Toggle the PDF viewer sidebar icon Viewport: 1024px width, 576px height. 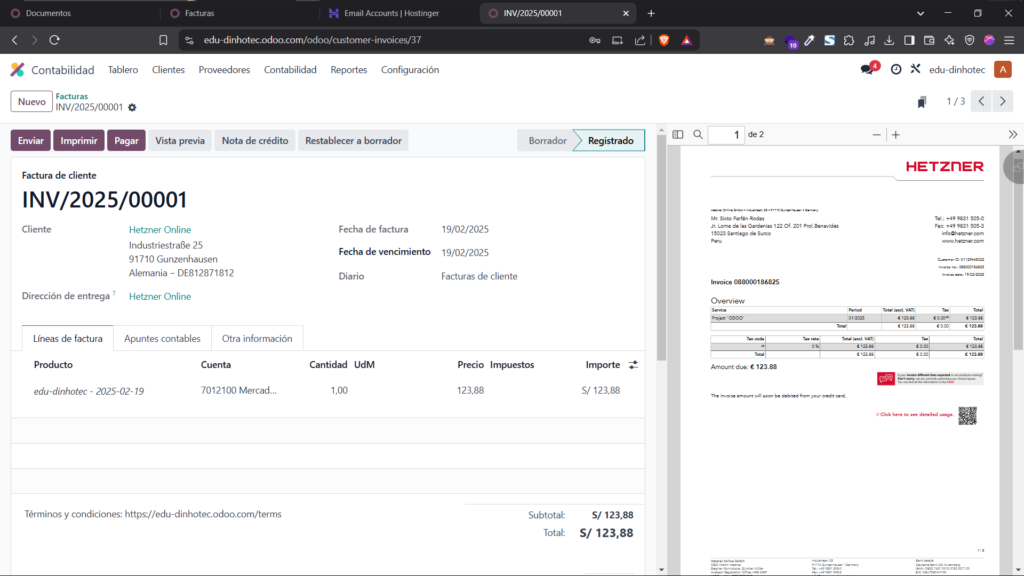click(x=678, y=135)
